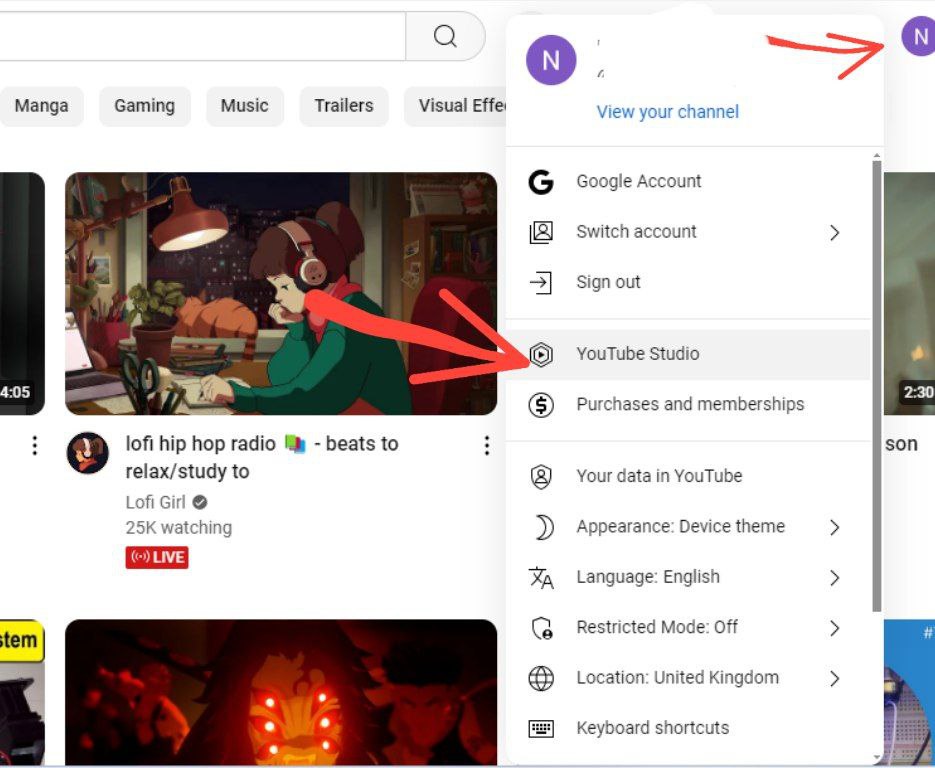Click the Keyboard shortcuts keyboard icon
935x768 pixels.
point(541,729)
